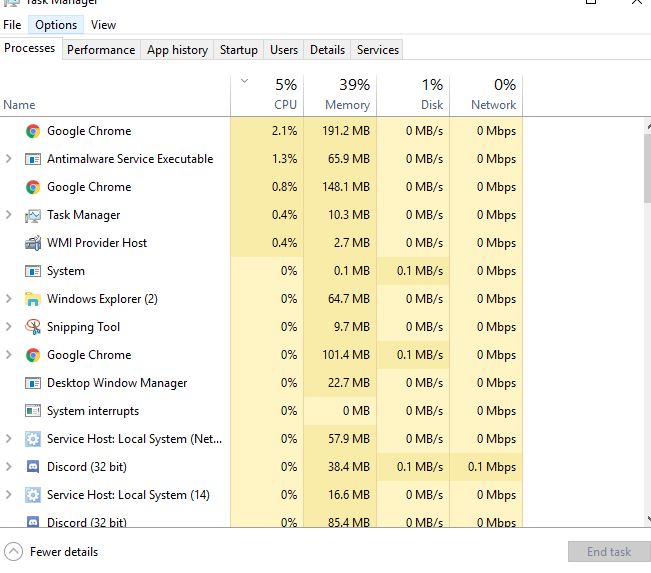The width and height of the screenshot is (651, 573).
Task: Click the Google Chrome icon using 191.2 MB
Action: (x=33, y=131)
